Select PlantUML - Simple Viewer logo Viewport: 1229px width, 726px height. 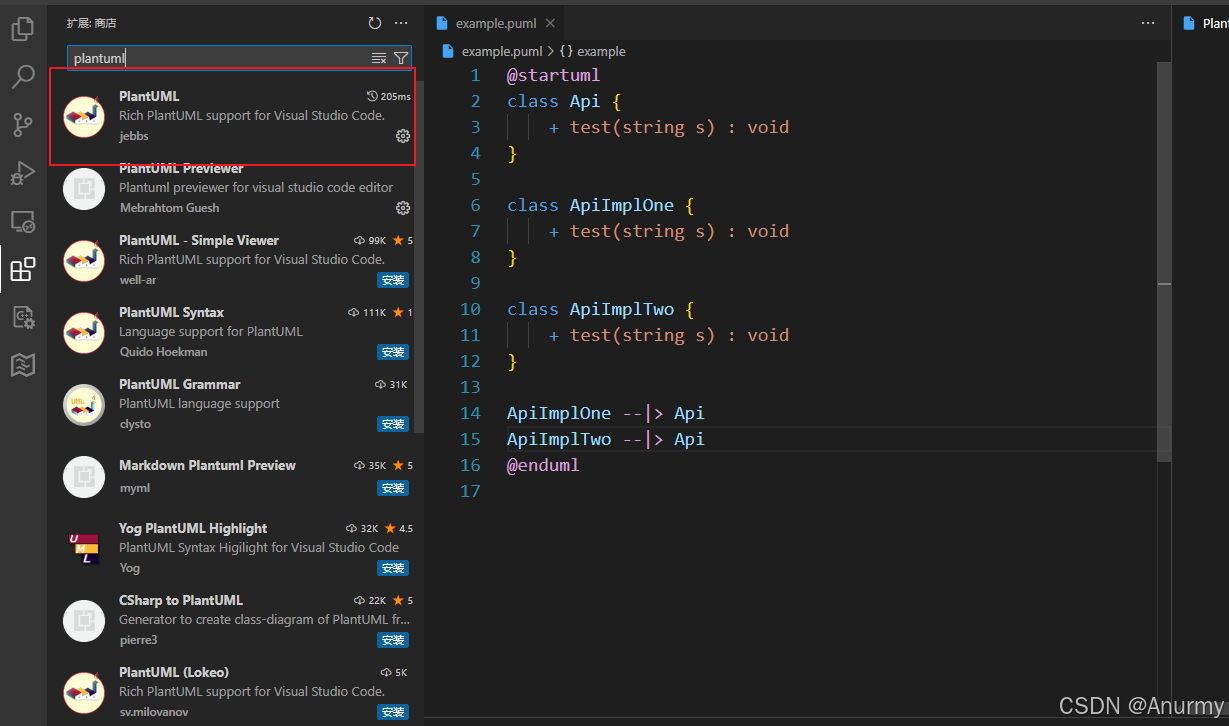click(x=84, y=260)
